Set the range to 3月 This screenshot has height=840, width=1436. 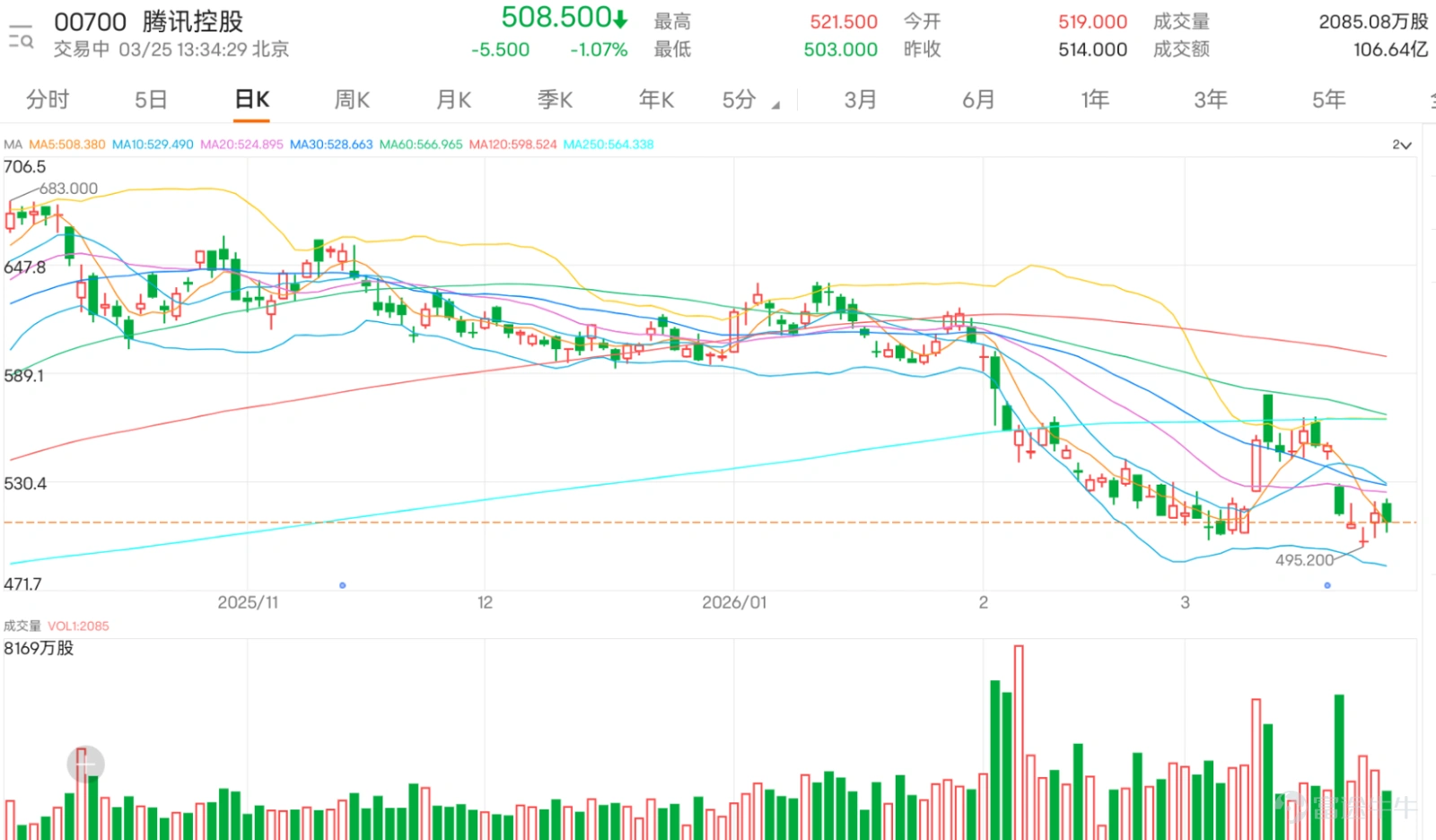coord(860,100)
